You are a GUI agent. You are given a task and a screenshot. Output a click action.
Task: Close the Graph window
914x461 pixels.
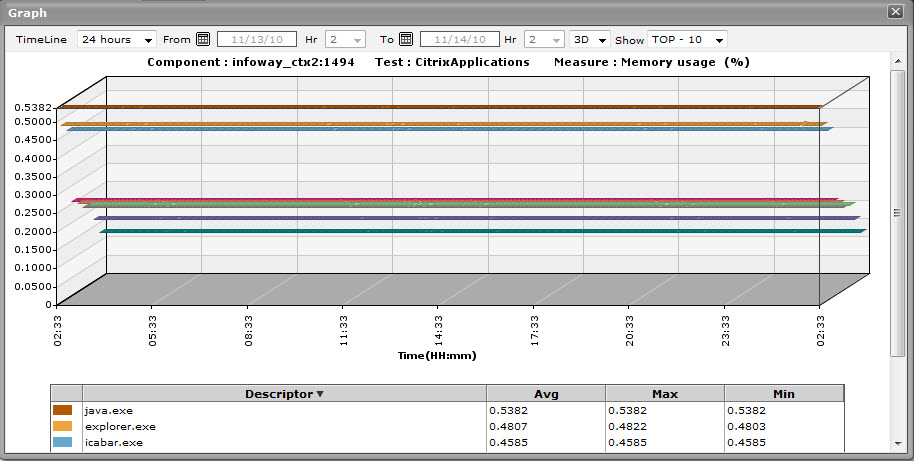895,11
